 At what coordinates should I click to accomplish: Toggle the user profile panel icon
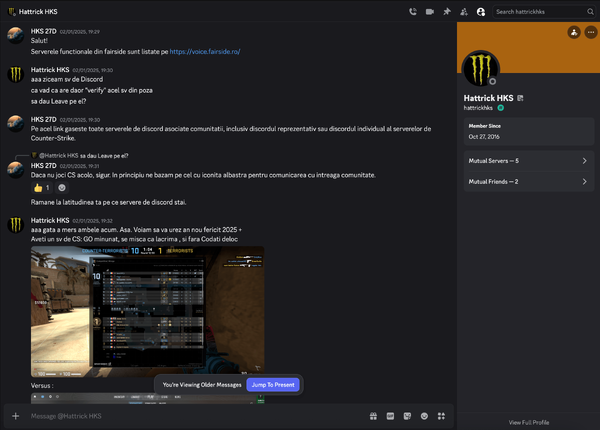click(481, 12)
